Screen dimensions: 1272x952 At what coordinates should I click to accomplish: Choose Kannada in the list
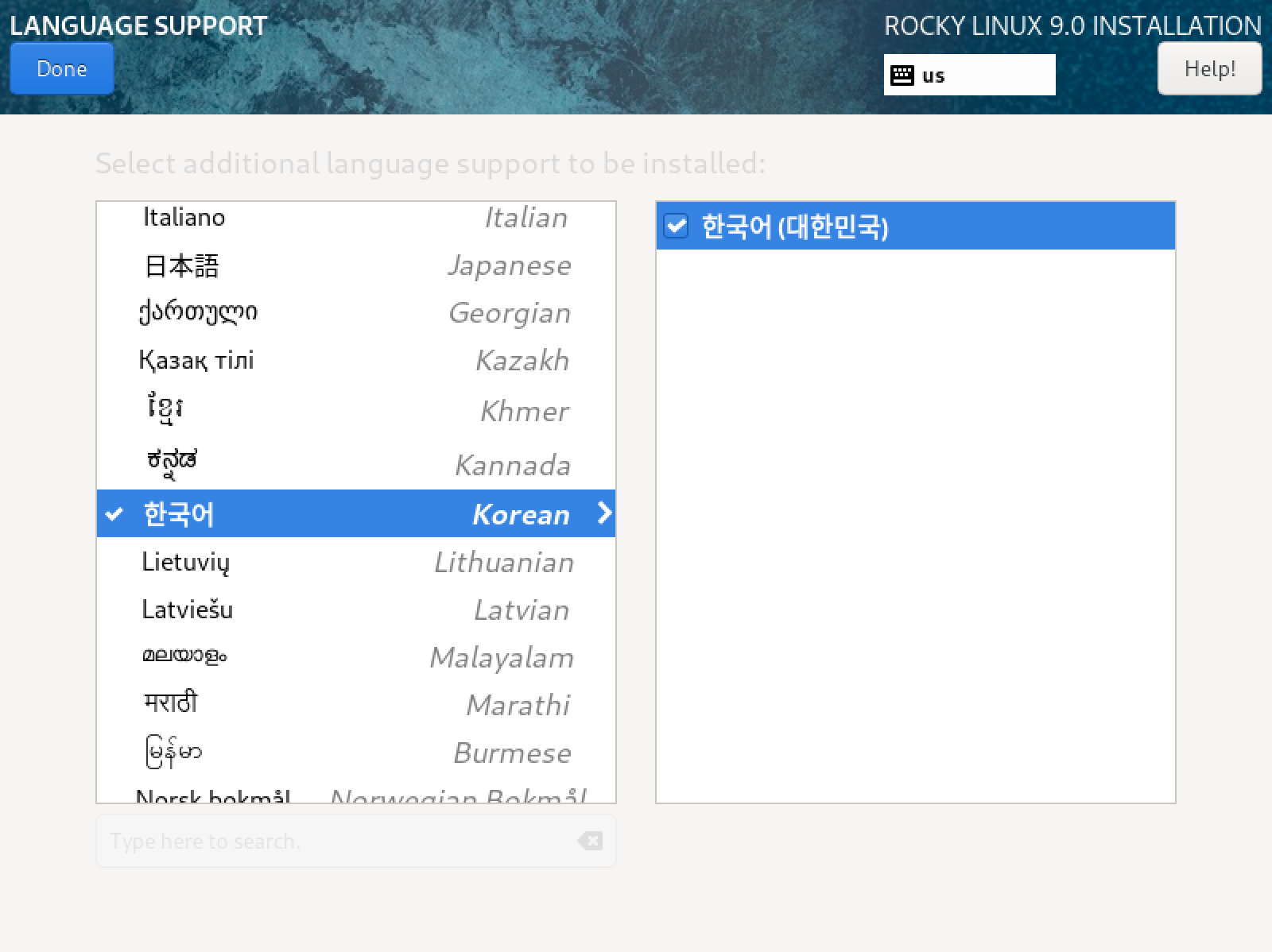[x=356, y=463]
